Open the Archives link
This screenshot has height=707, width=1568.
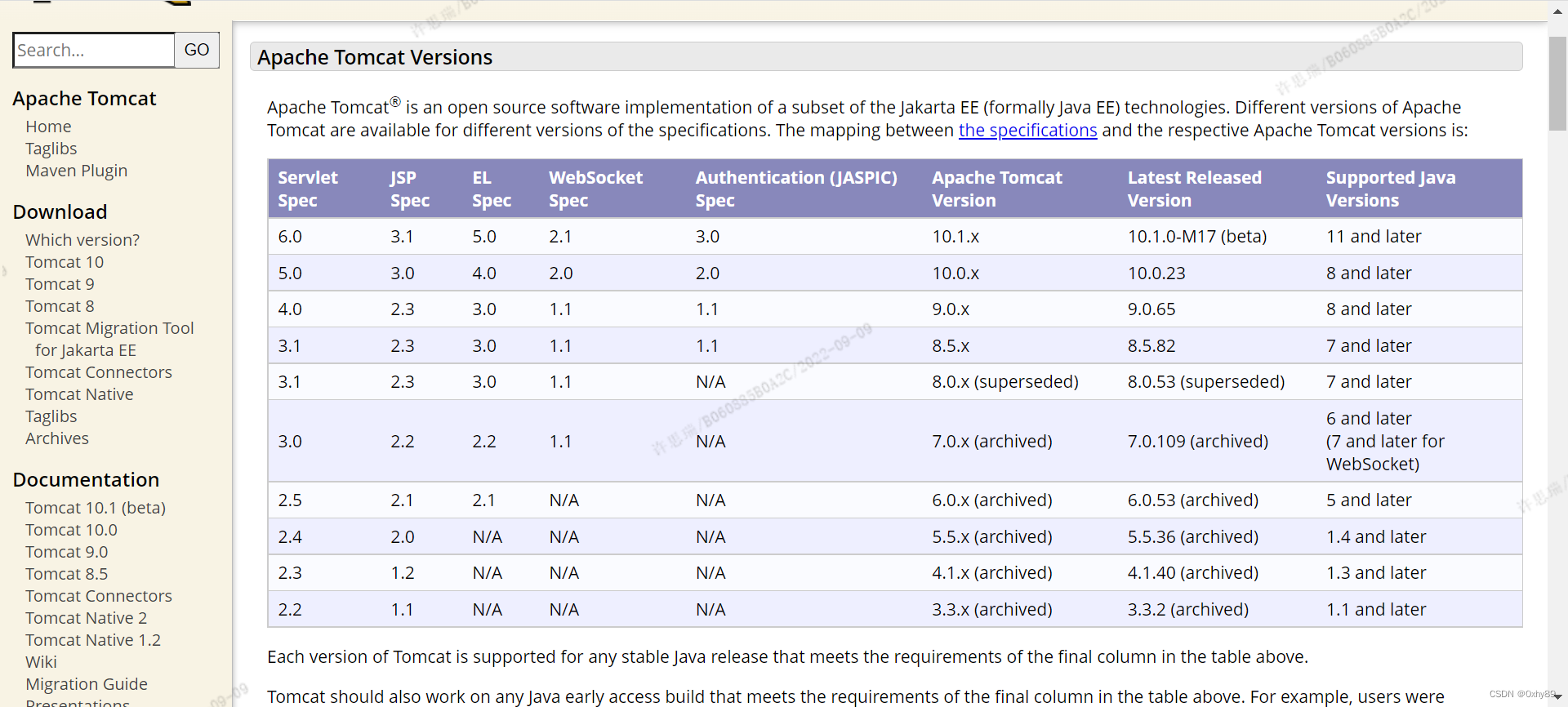[x=57, y=438]
